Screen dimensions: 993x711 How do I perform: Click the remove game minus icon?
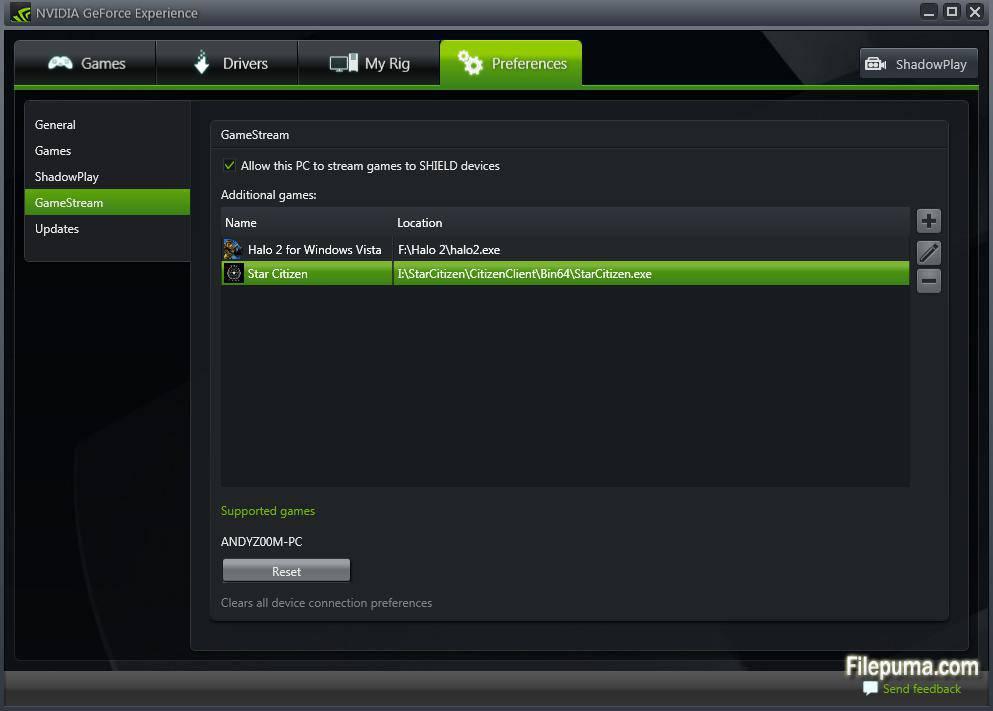pyautogui.click(x=928, y=280)
